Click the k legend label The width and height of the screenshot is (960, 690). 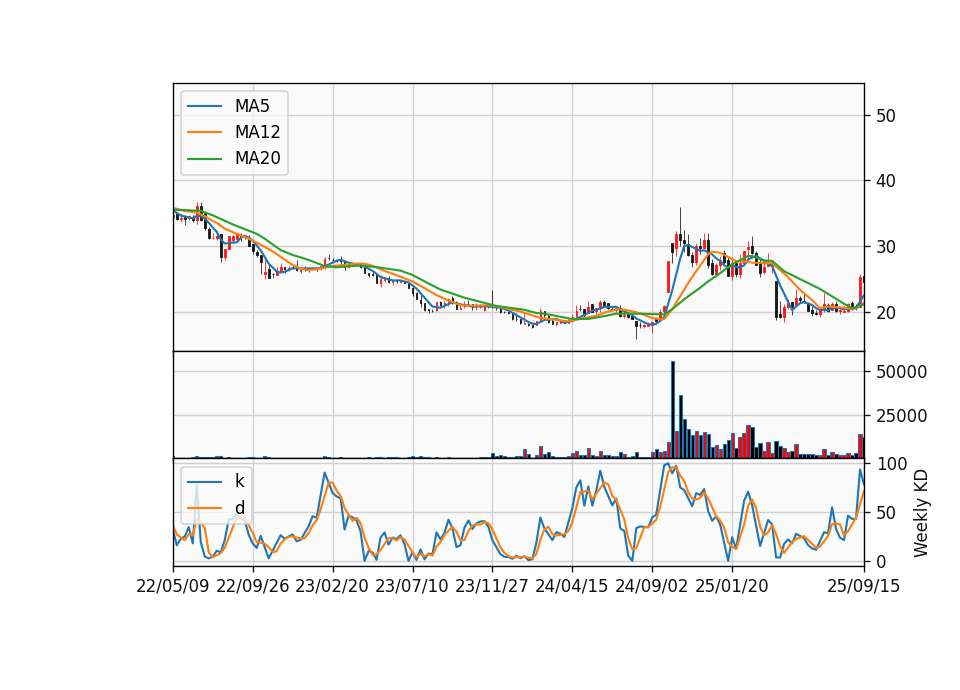click(240, 481)
